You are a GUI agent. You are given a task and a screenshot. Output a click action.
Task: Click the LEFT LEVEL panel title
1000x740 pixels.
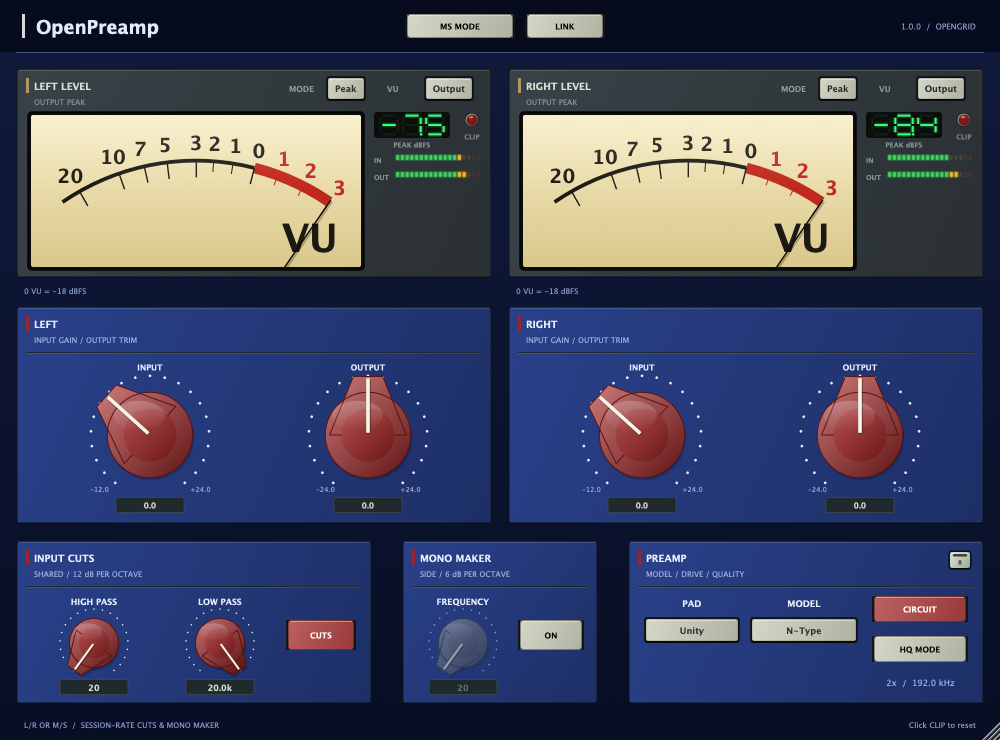(62, 86)
